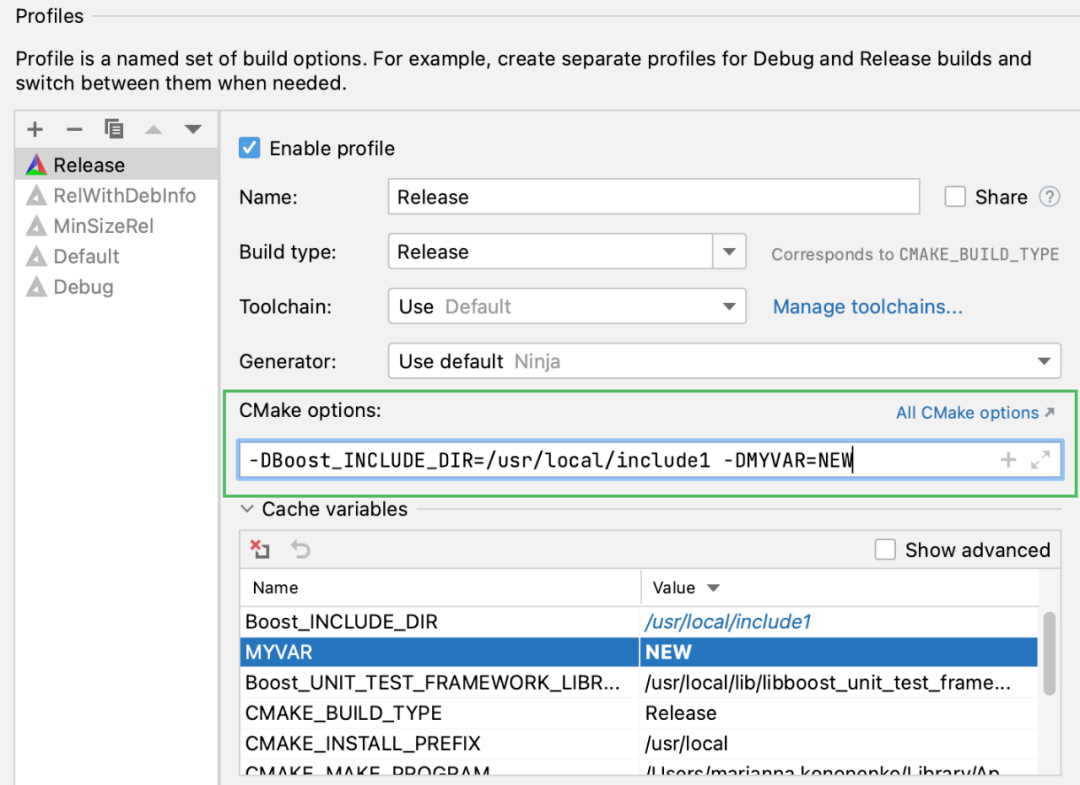Open the Build type dropdown
Viewport: 1080px width, 785px height.
coord(729,252)
